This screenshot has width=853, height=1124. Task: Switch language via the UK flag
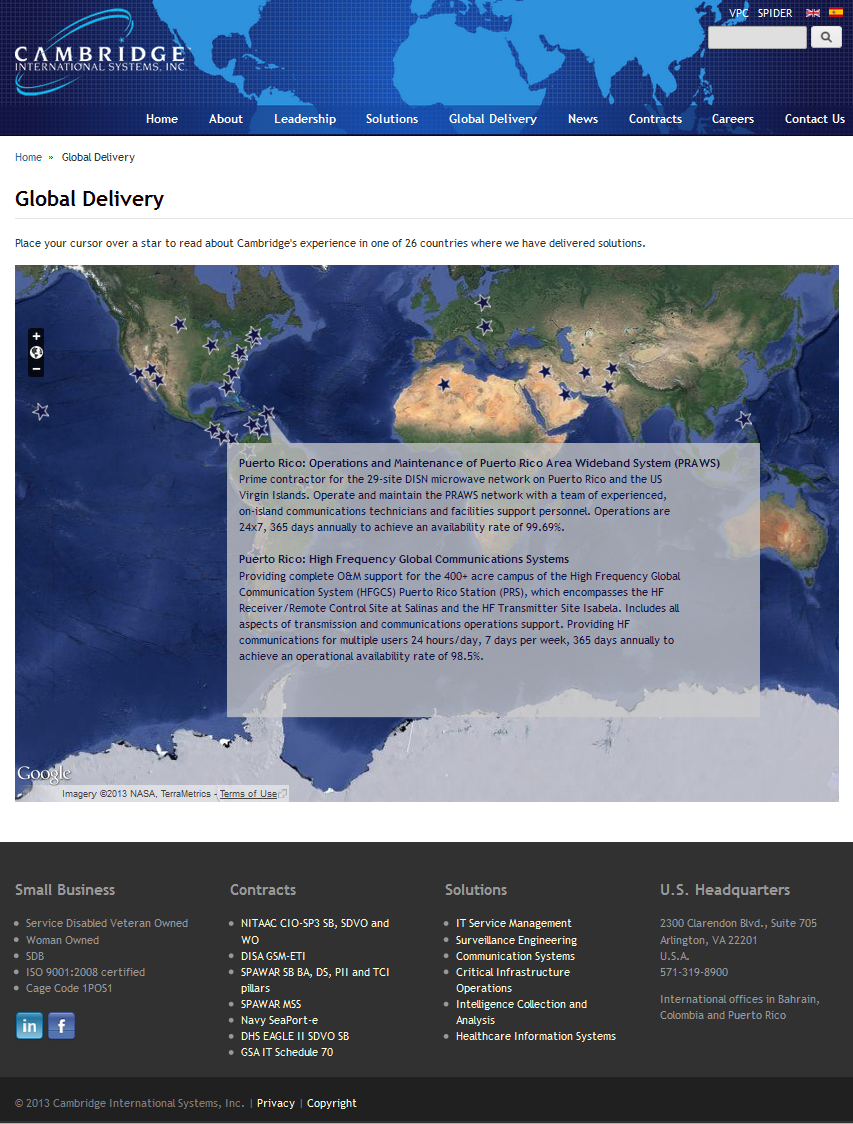[813, 13]
